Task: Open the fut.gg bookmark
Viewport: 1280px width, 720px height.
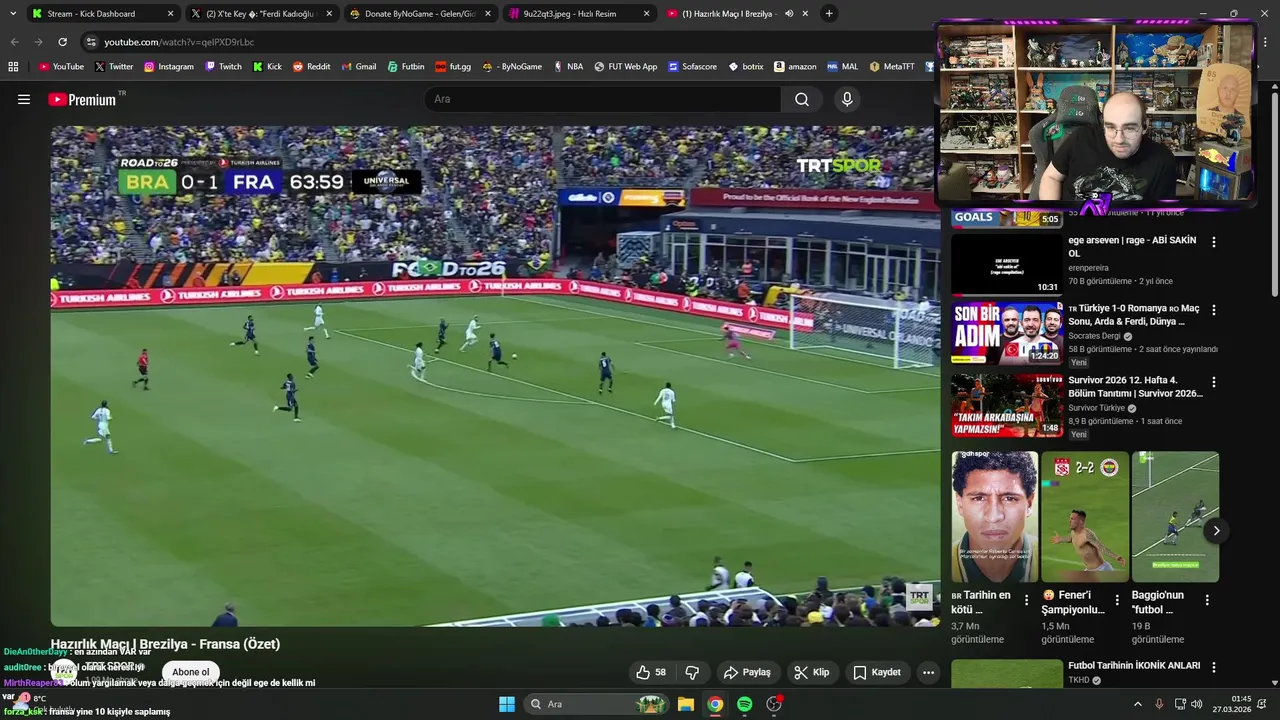Action: pos(453,67)
